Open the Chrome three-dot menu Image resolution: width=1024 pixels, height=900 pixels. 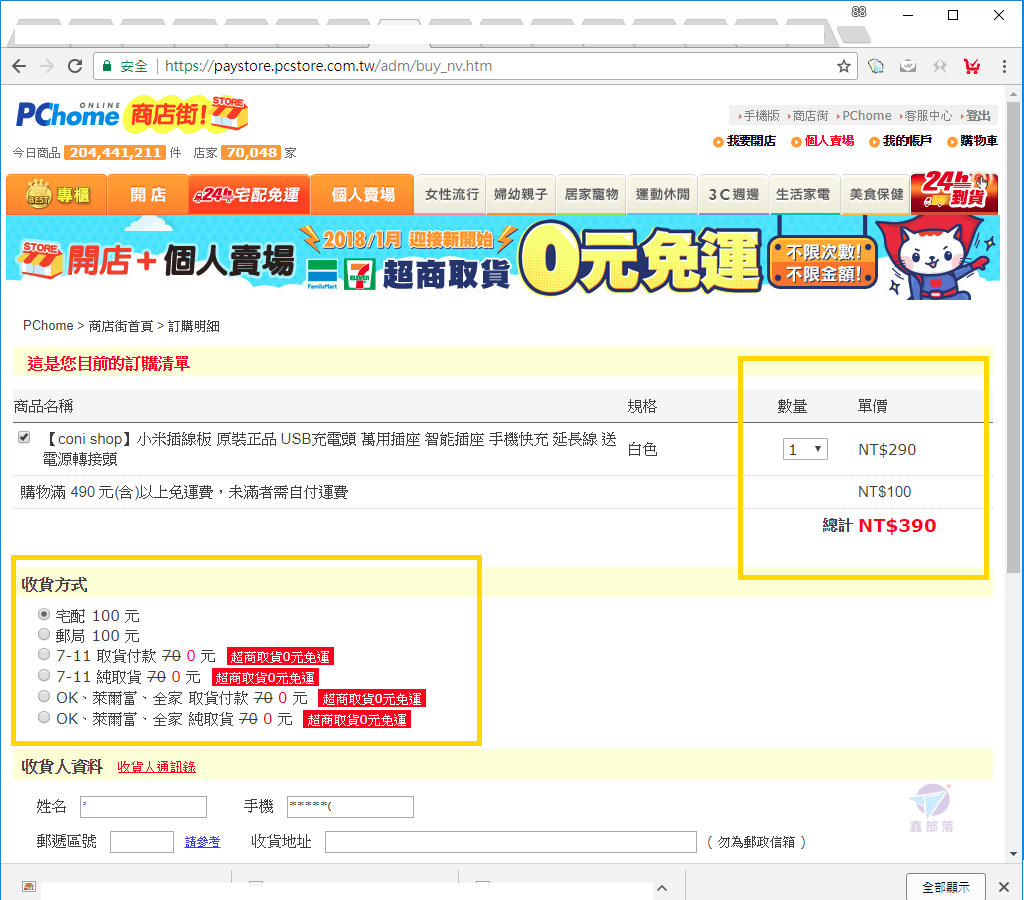(1004, 66)
